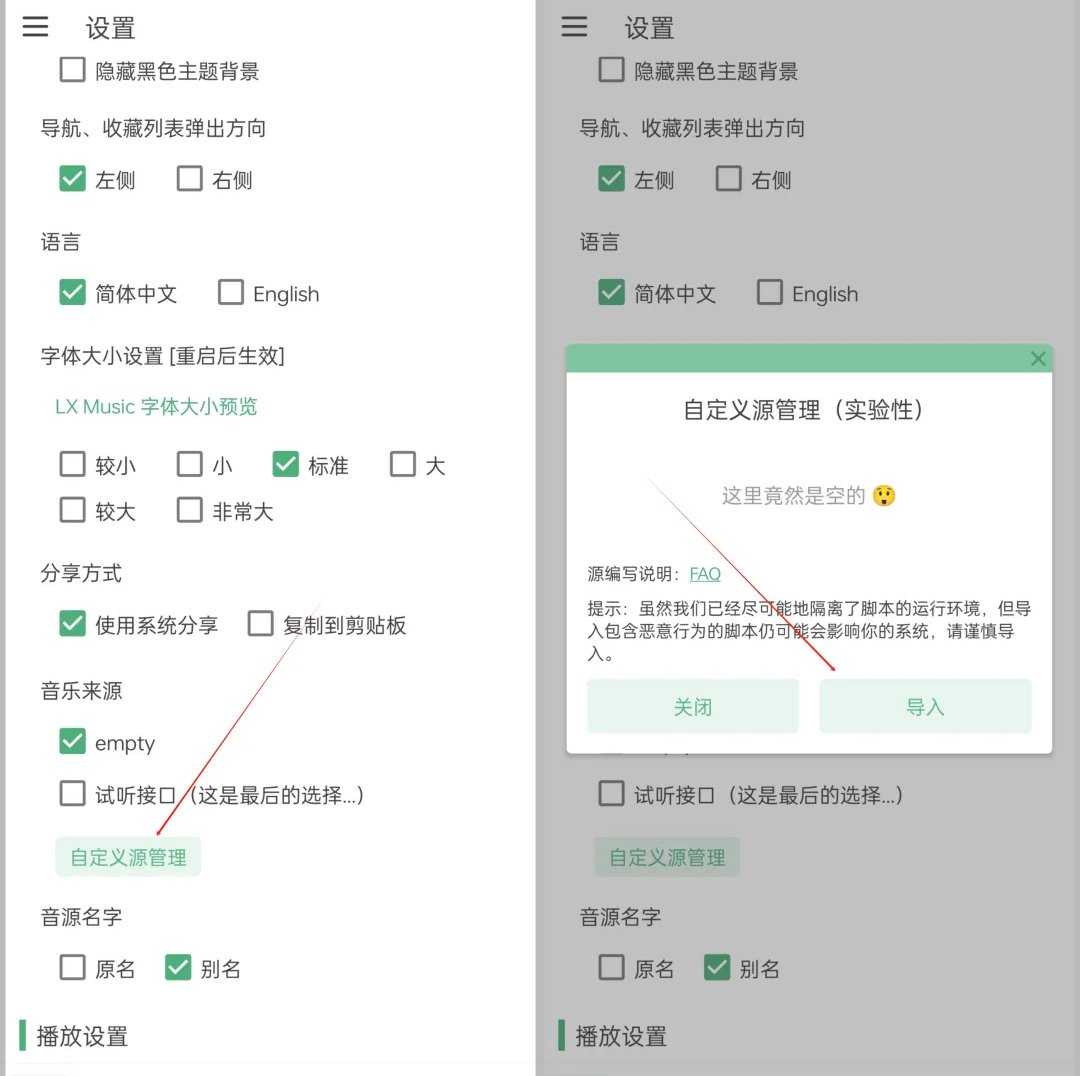
Task: Enable 试听接口 source in left panel
Action: click(x=72, y=793)
